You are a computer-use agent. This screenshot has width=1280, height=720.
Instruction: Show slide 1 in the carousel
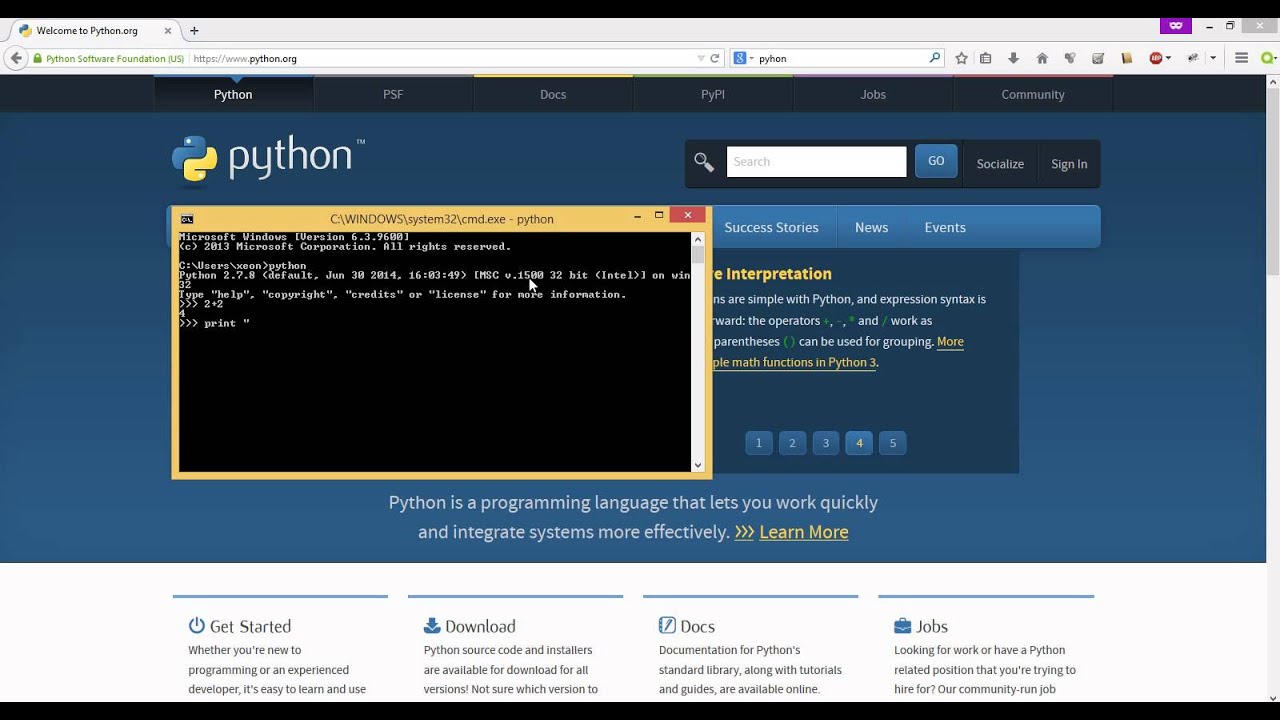759,443
